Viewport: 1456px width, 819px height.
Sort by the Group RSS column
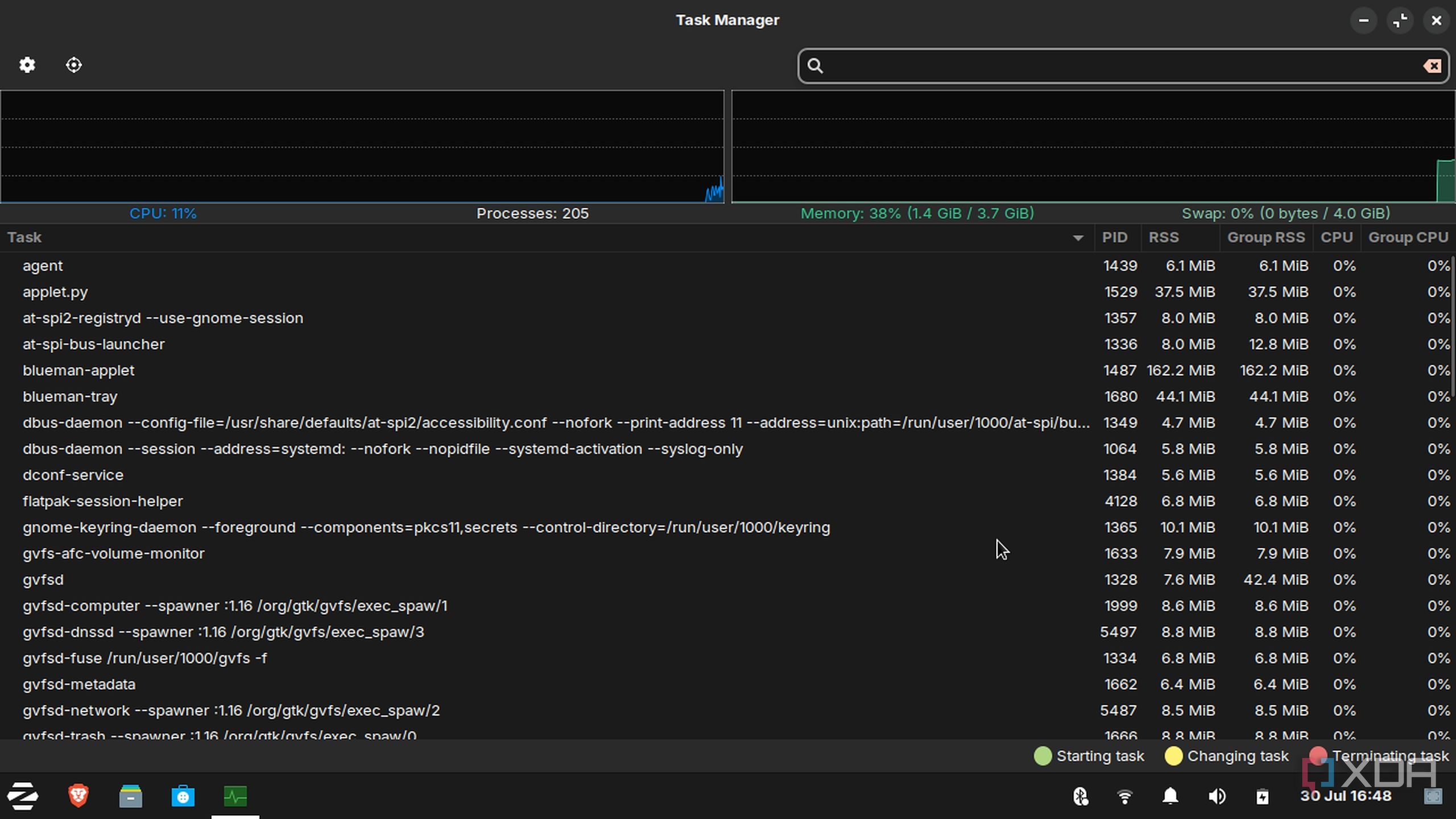pos(1267,238)
